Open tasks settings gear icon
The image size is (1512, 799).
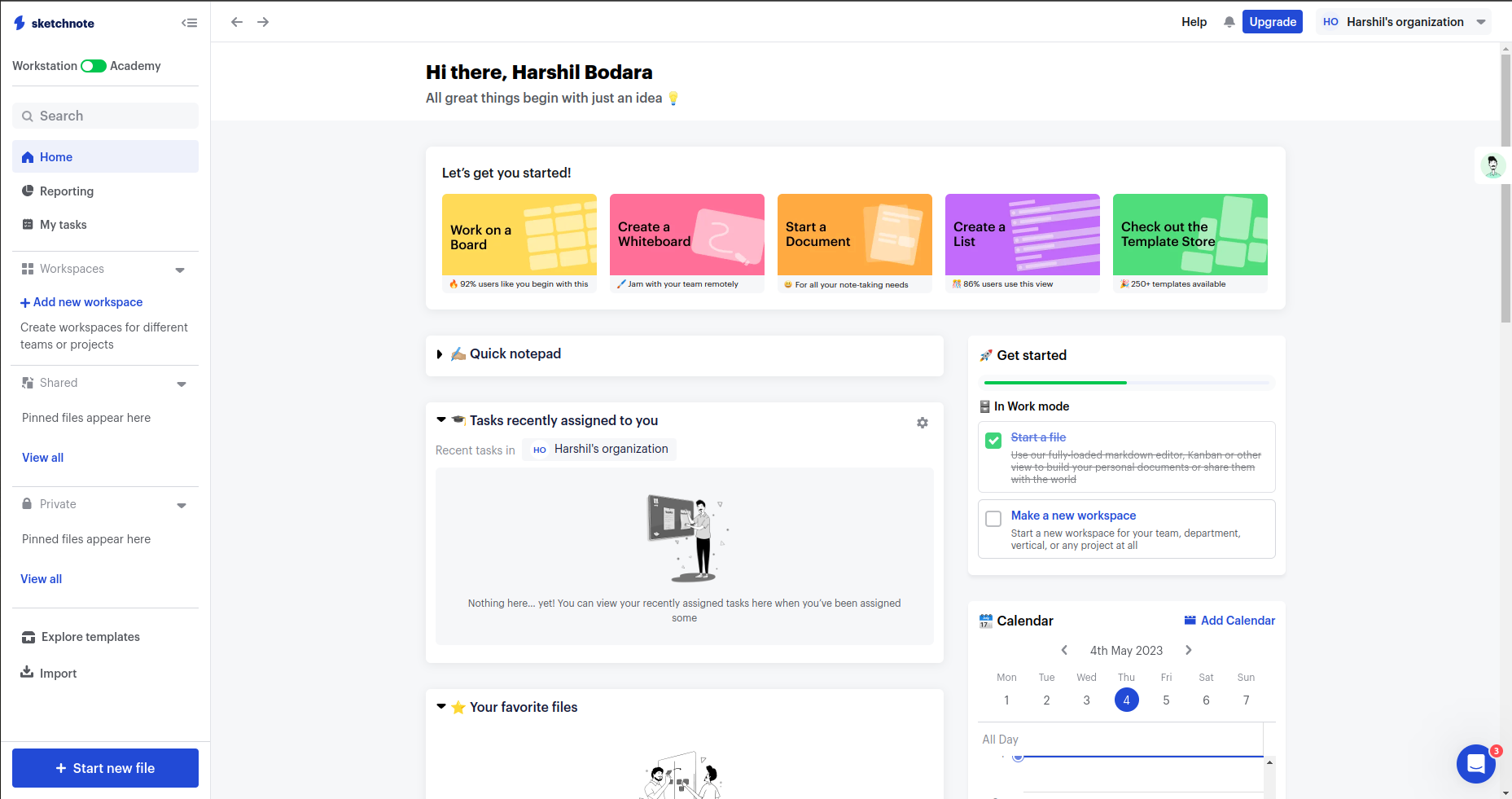(923, 423)
